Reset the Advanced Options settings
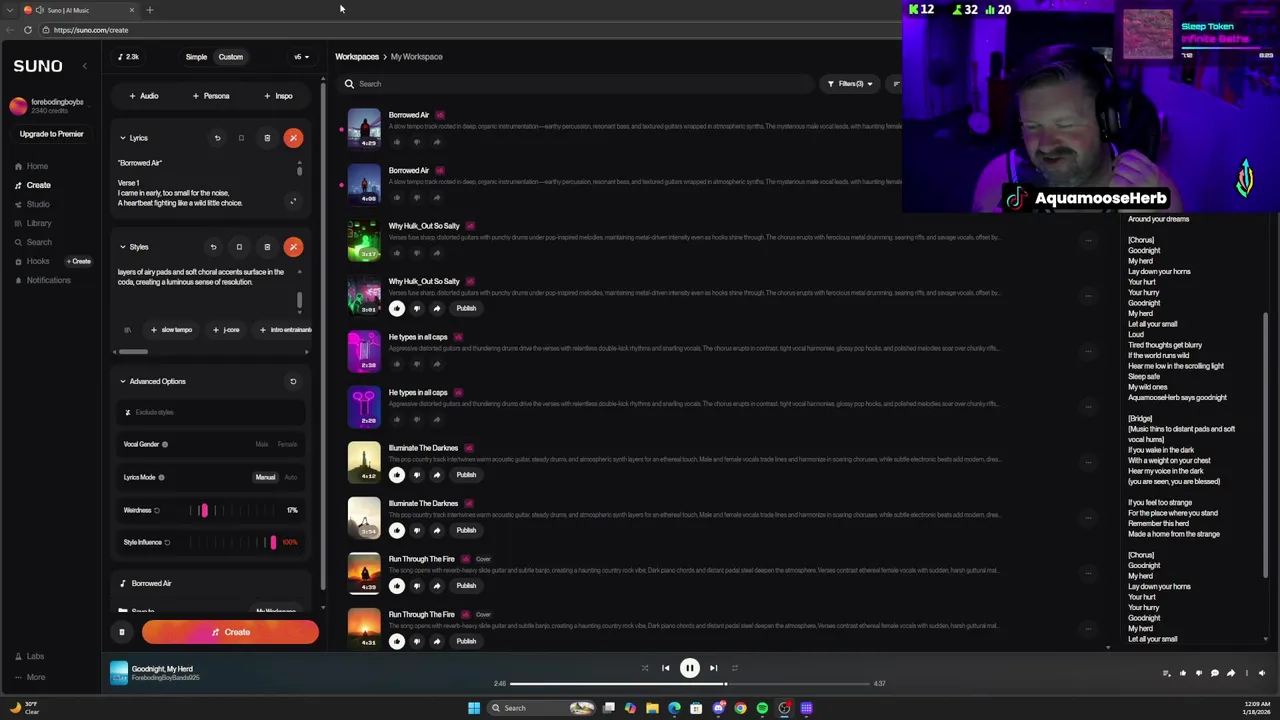The height and width of the screenshot is (720, 1280). click(x=293, y=381)
